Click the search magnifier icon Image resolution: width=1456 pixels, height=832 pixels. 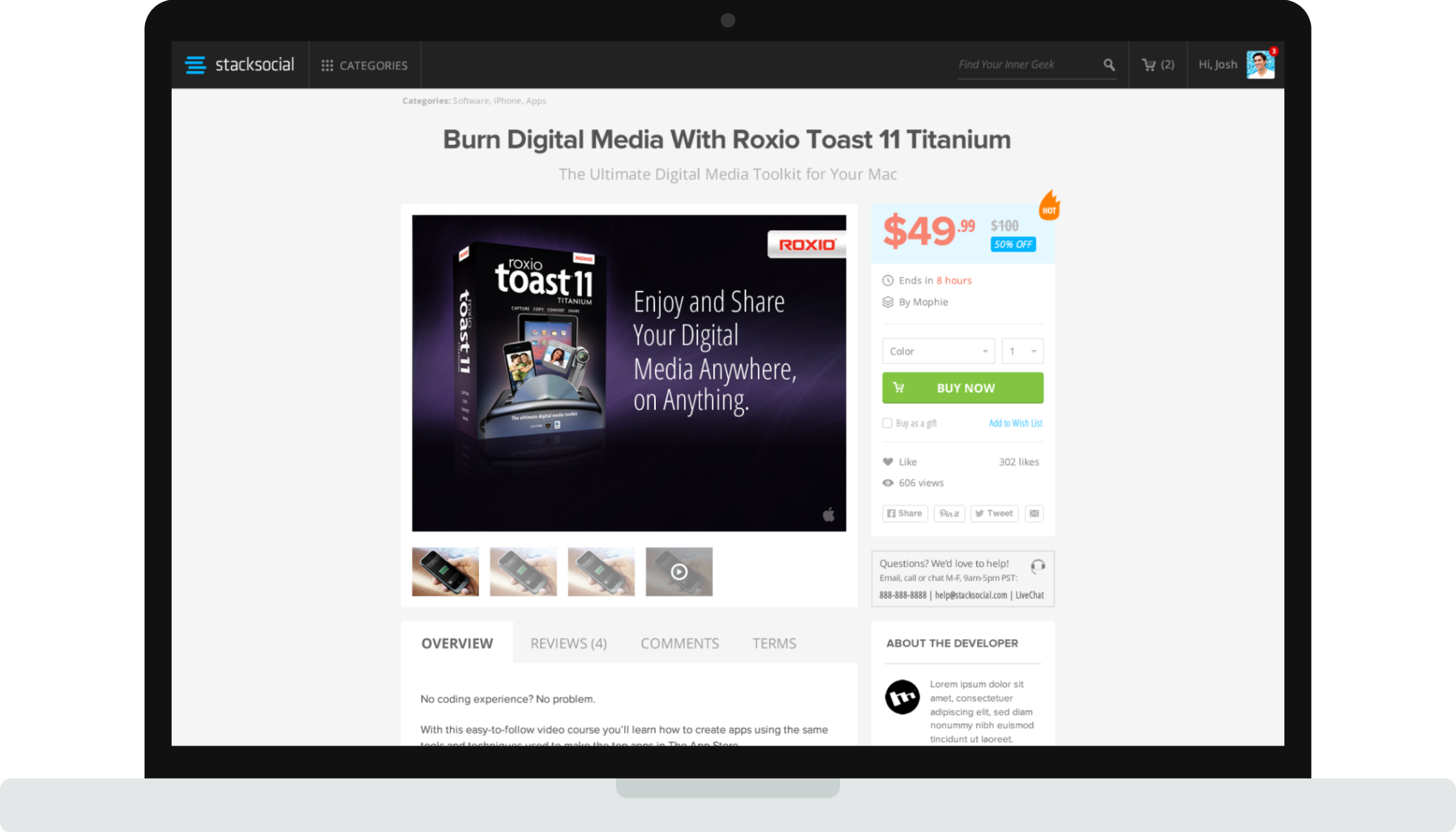pos(1109,65)
